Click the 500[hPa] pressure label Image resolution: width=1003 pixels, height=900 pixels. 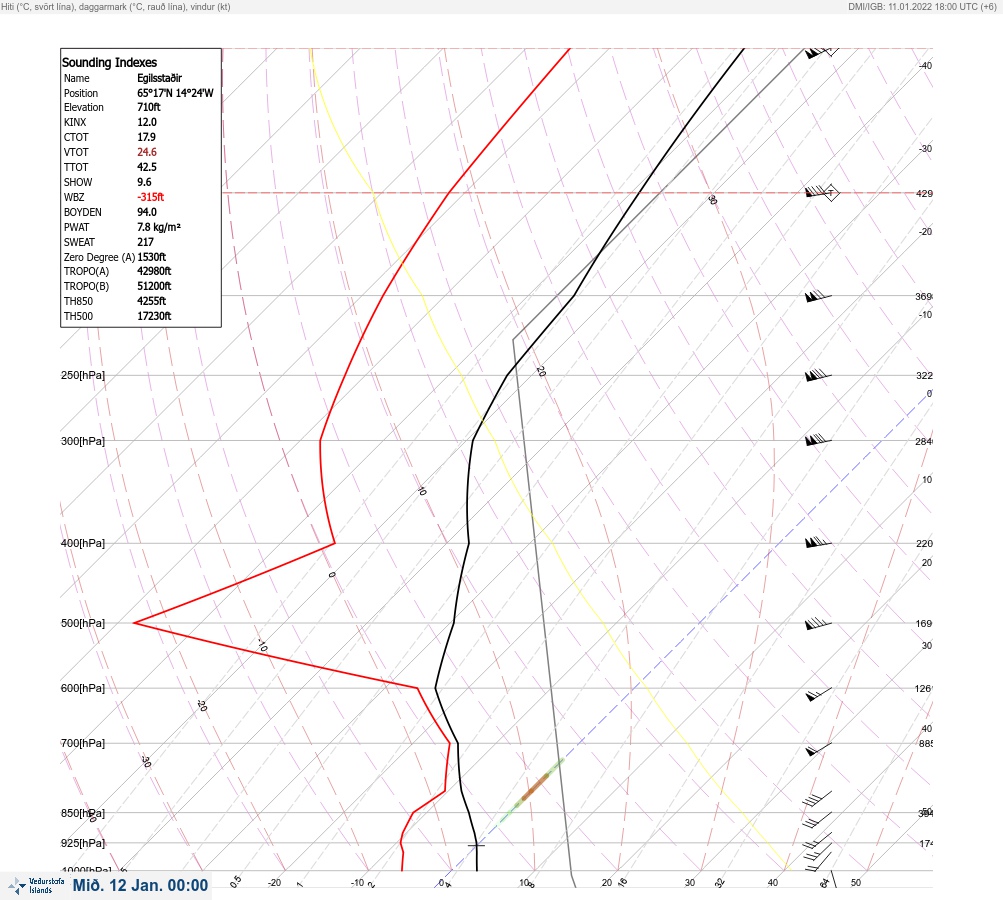[83, 623]
